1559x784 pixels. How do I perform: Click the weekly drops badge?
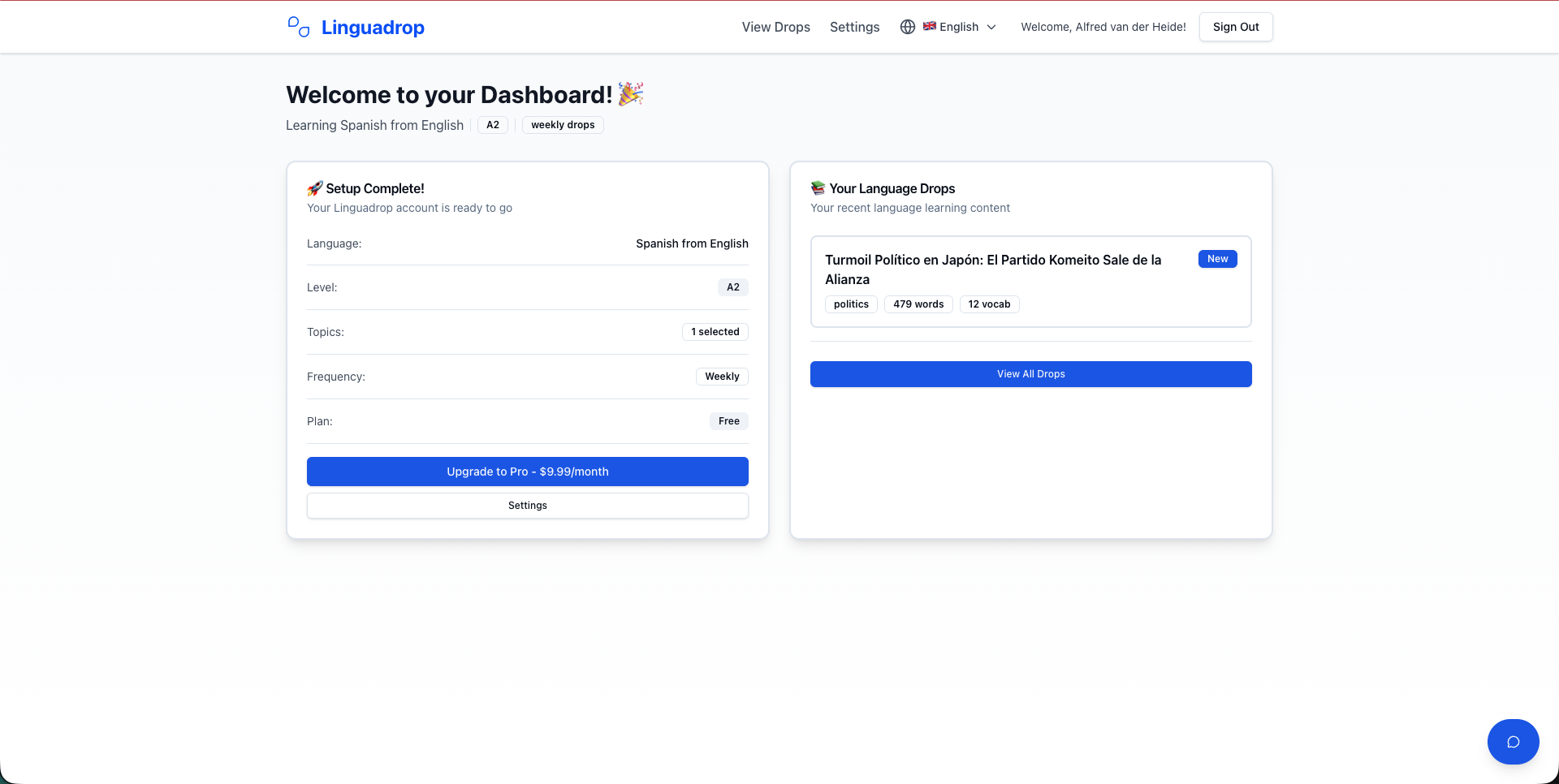pyautogui.click(x=563, y=125)
